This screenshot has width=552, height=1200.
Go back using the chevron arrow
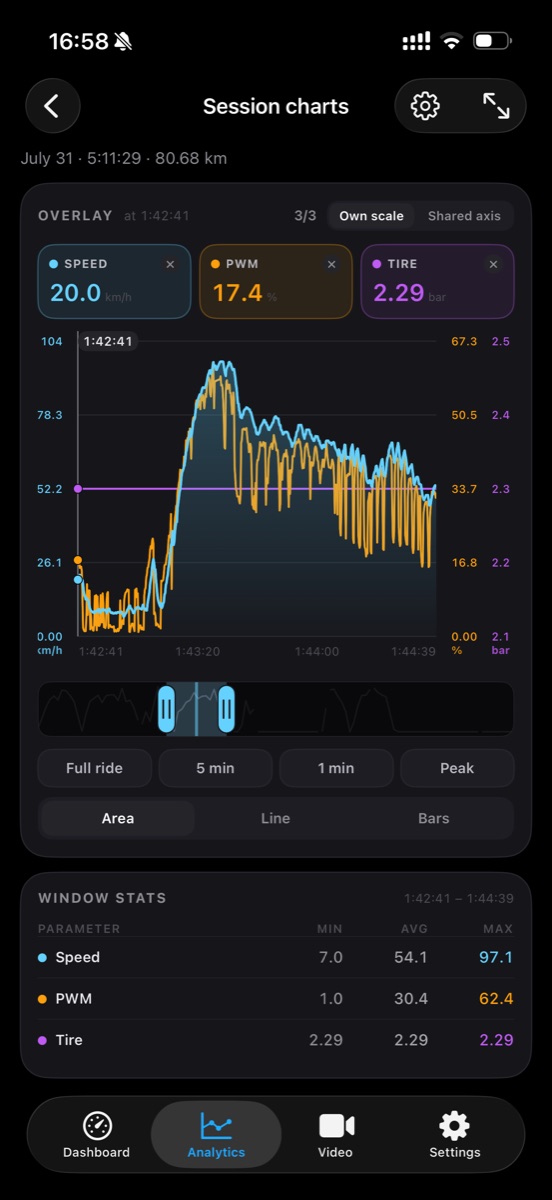click(52, 106)
